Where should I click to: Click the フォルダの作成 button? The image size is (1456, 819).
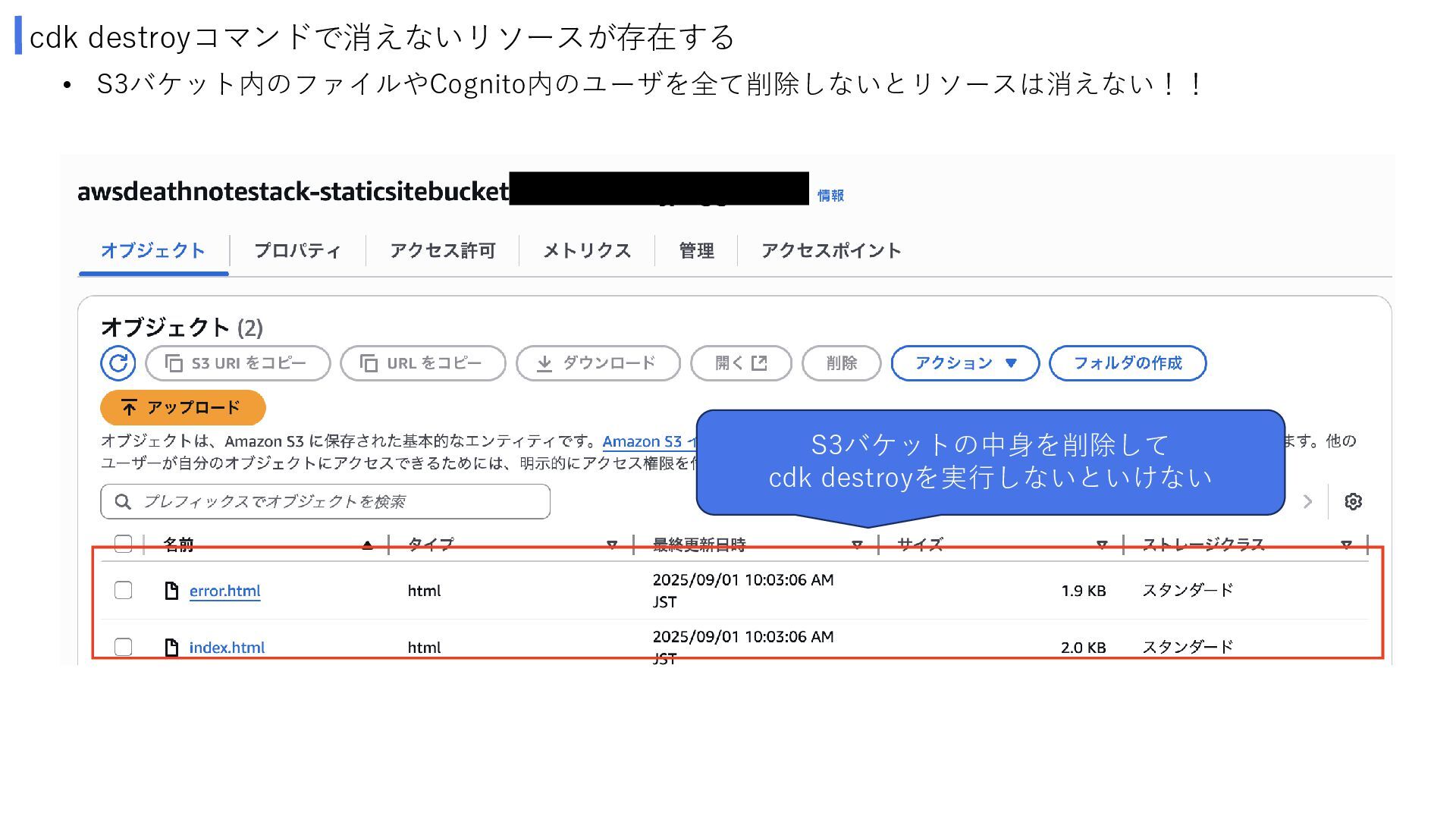[x=1128, y=363]
